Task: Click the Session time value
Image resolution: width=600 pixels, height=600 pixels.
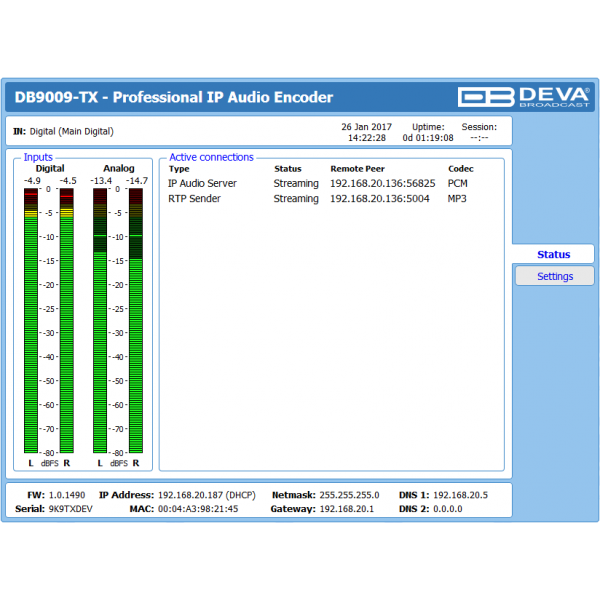Action: (x=479, y=138)
